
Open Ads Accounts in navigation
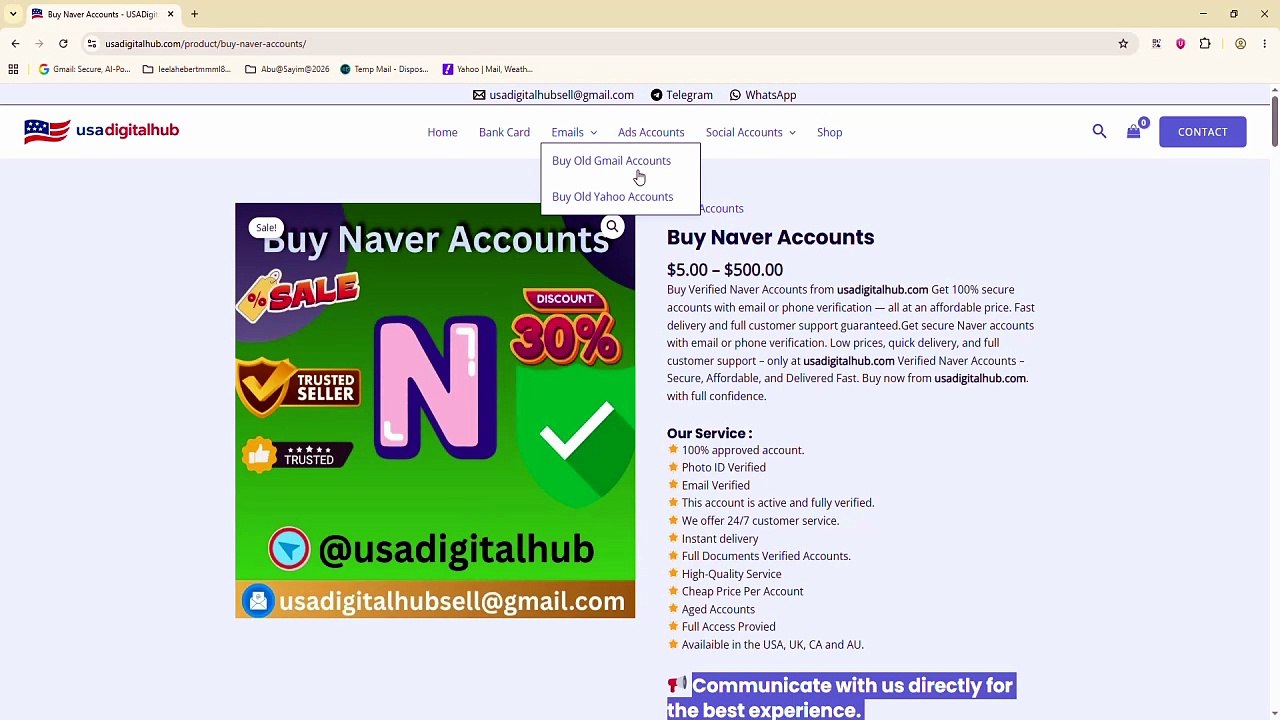(651, 132)
